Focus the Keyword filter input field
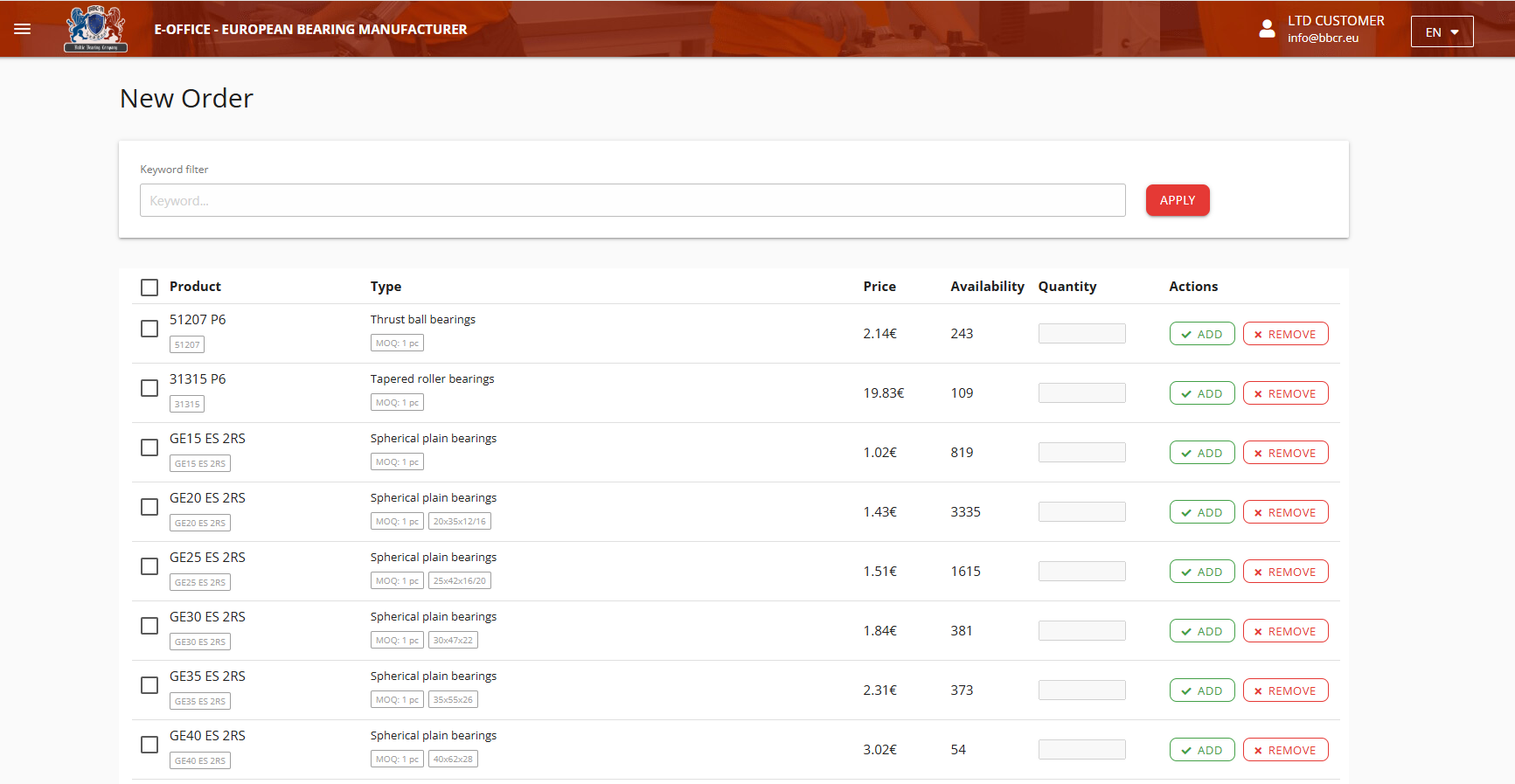1515x784 pixels. 632,200
